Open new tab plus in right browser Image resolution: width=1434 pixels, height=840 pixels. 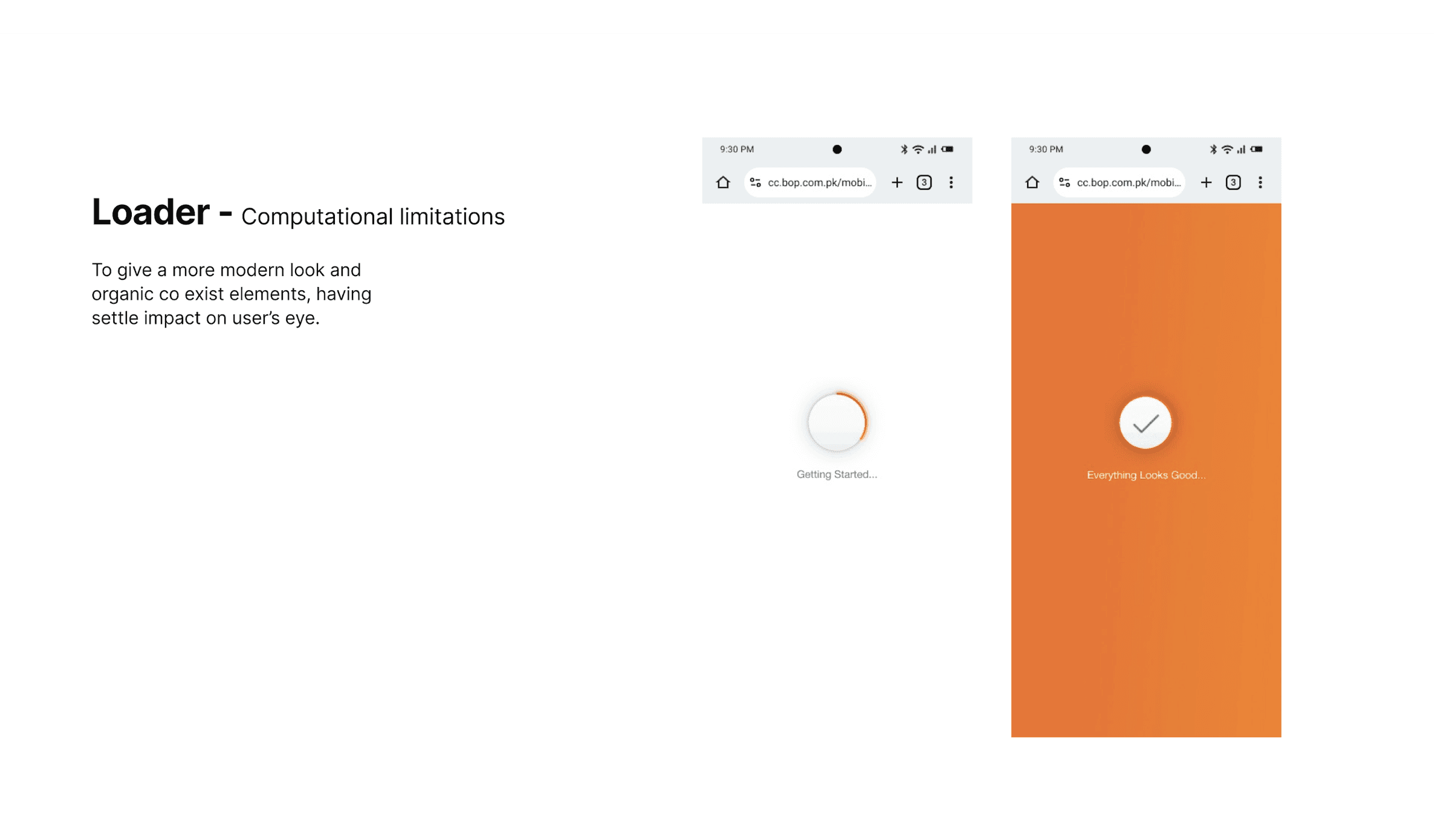click(x=1205, y=183)
